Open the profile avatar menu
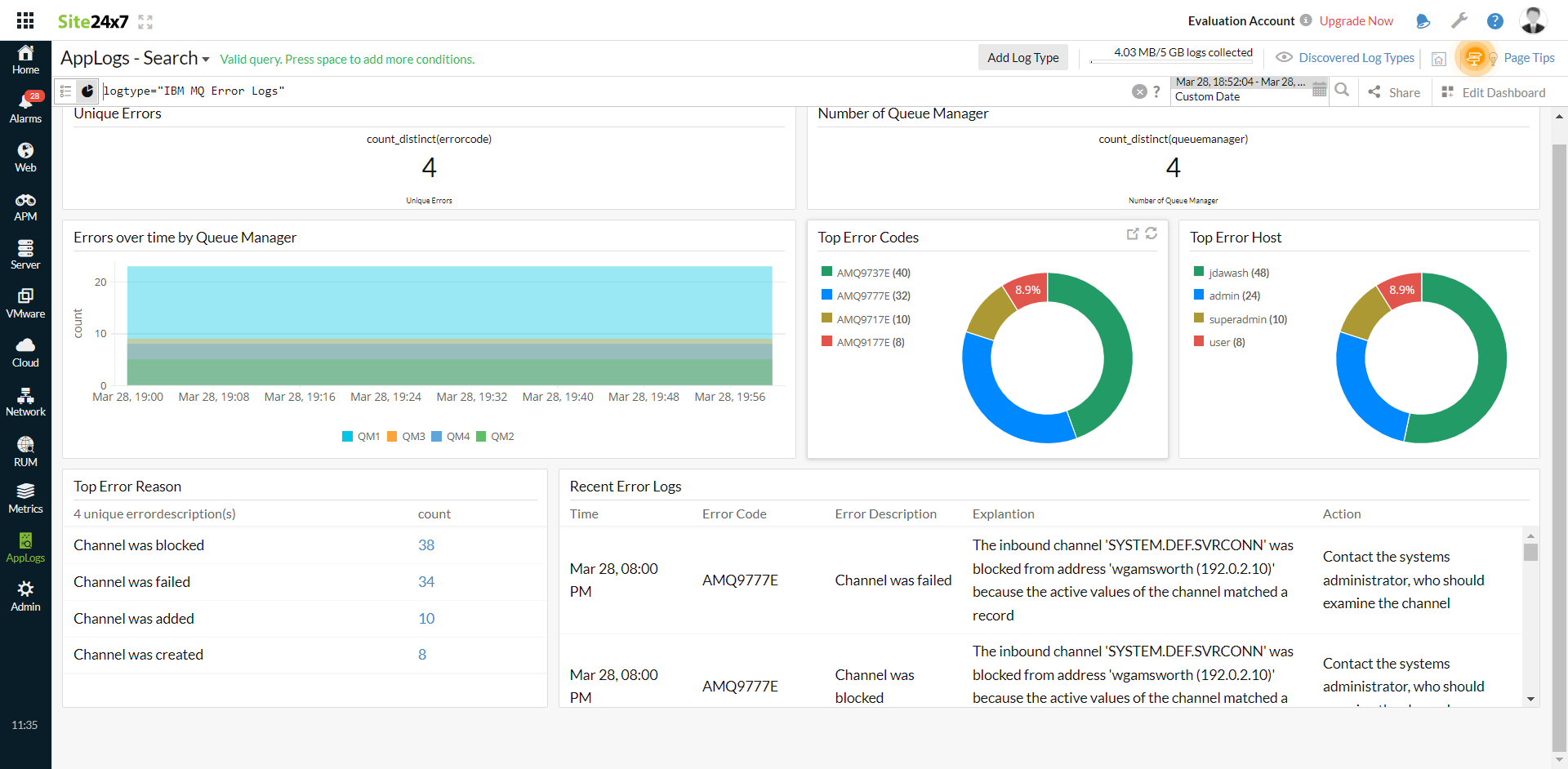 coord(1534,20)
